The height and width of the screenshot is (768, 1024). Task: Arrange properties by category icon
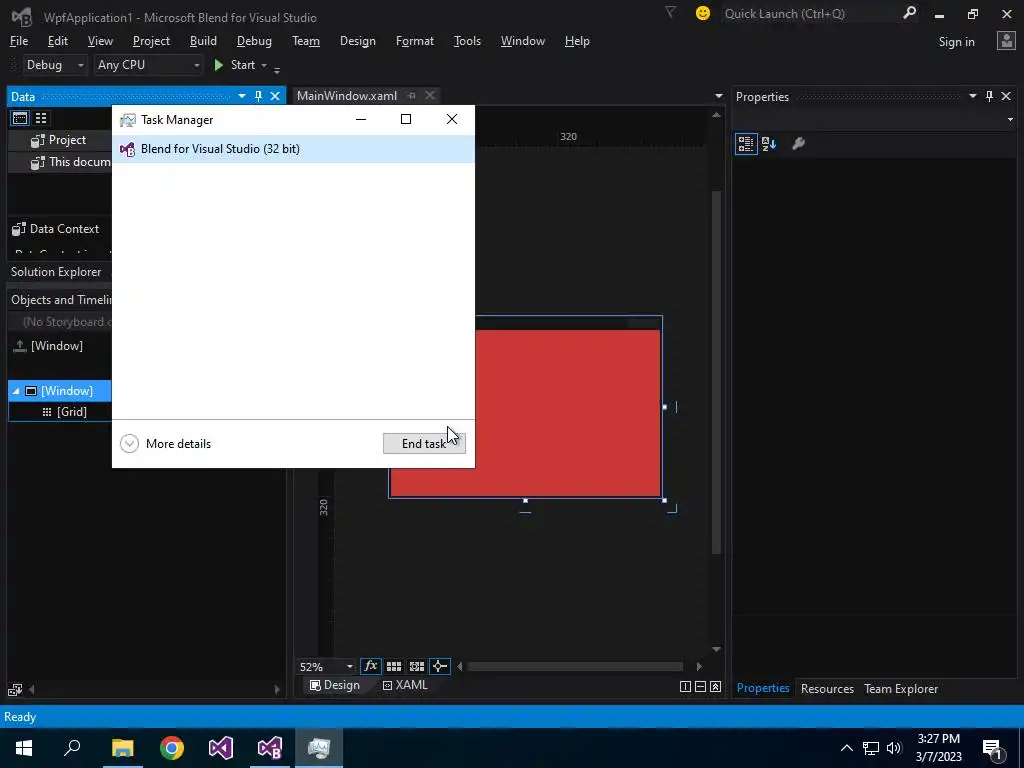746,144
